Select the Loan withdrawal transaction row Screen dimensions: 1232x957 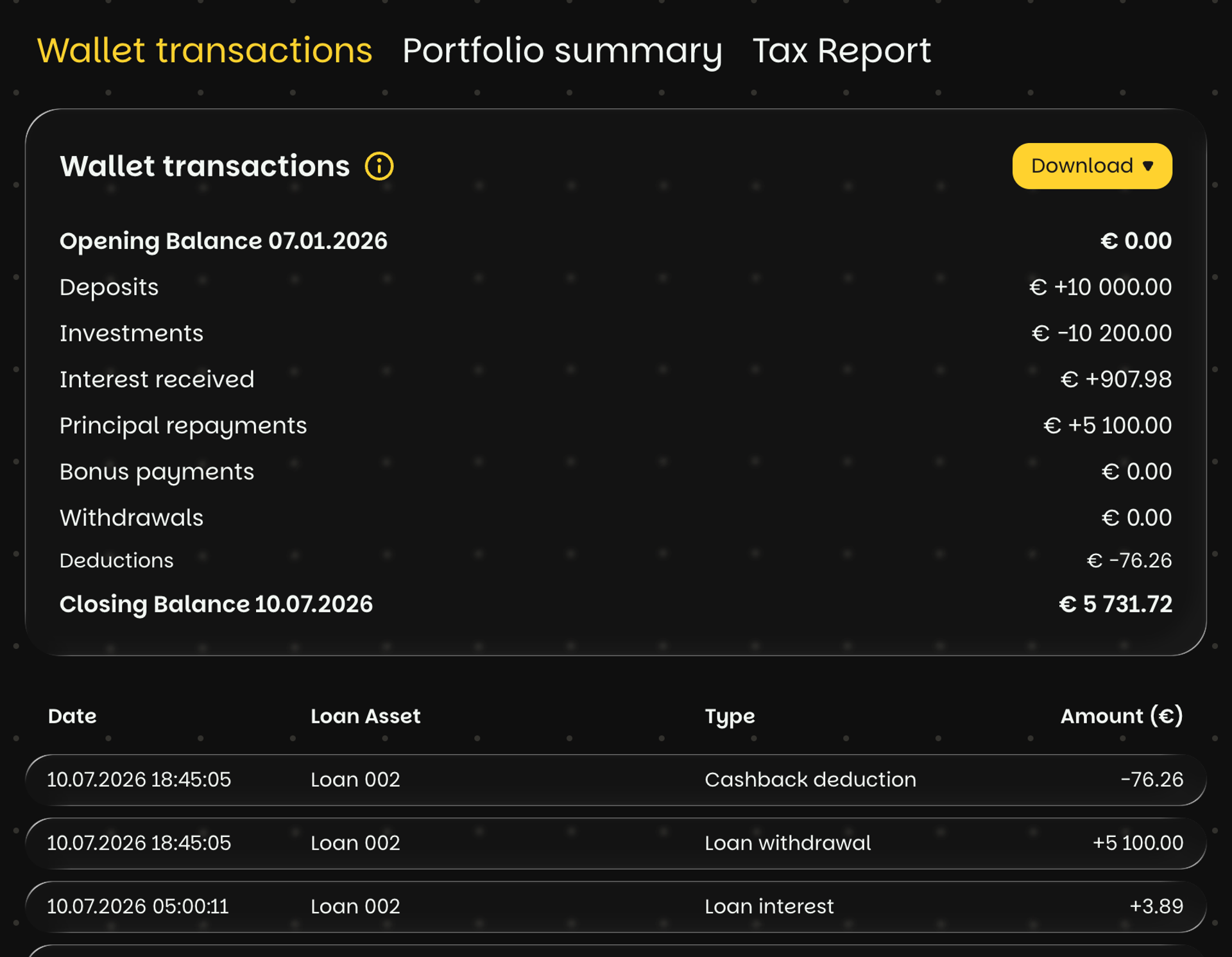(616, 843)
